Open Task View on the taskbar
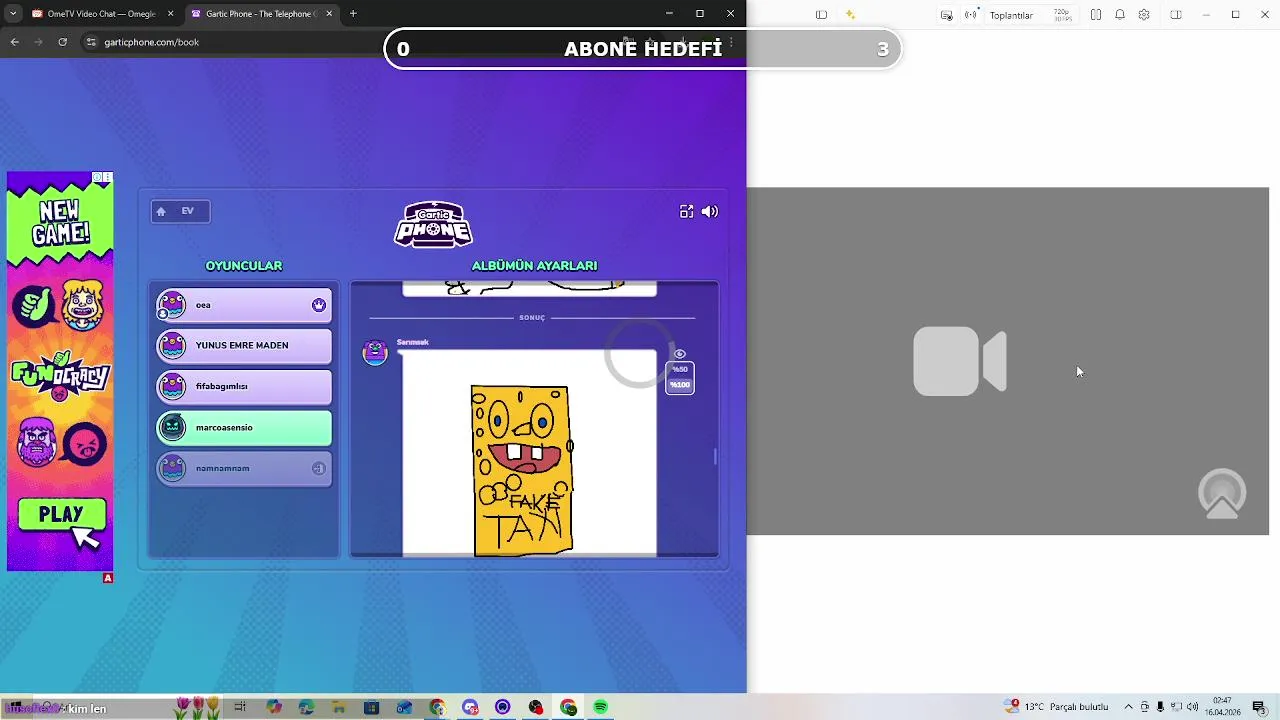The width and height of the screenshot is (1280, 720). [240, 707]
